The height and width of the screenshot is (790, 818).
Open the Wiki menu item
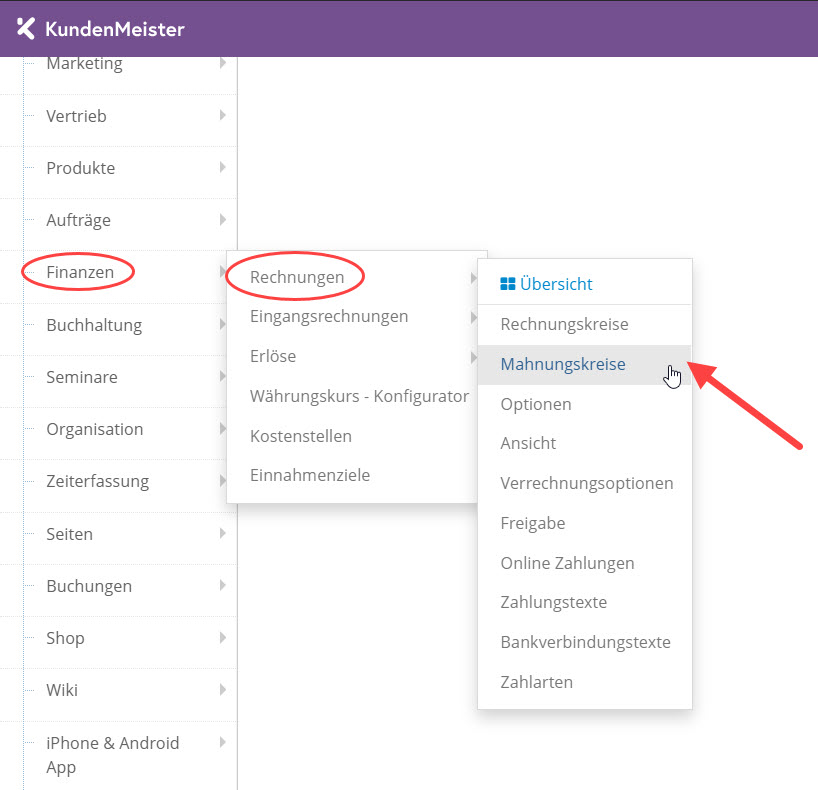coord(62,690)
